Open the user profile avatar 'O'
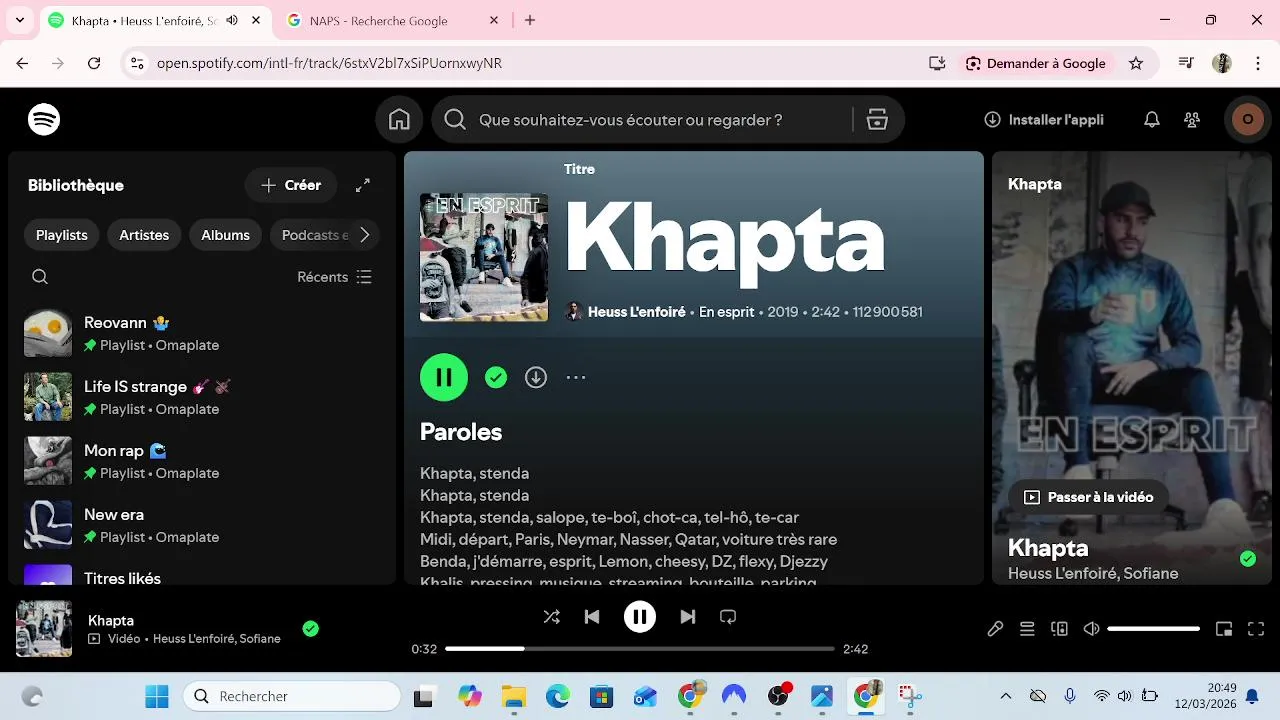 (x=1247, y=120)
